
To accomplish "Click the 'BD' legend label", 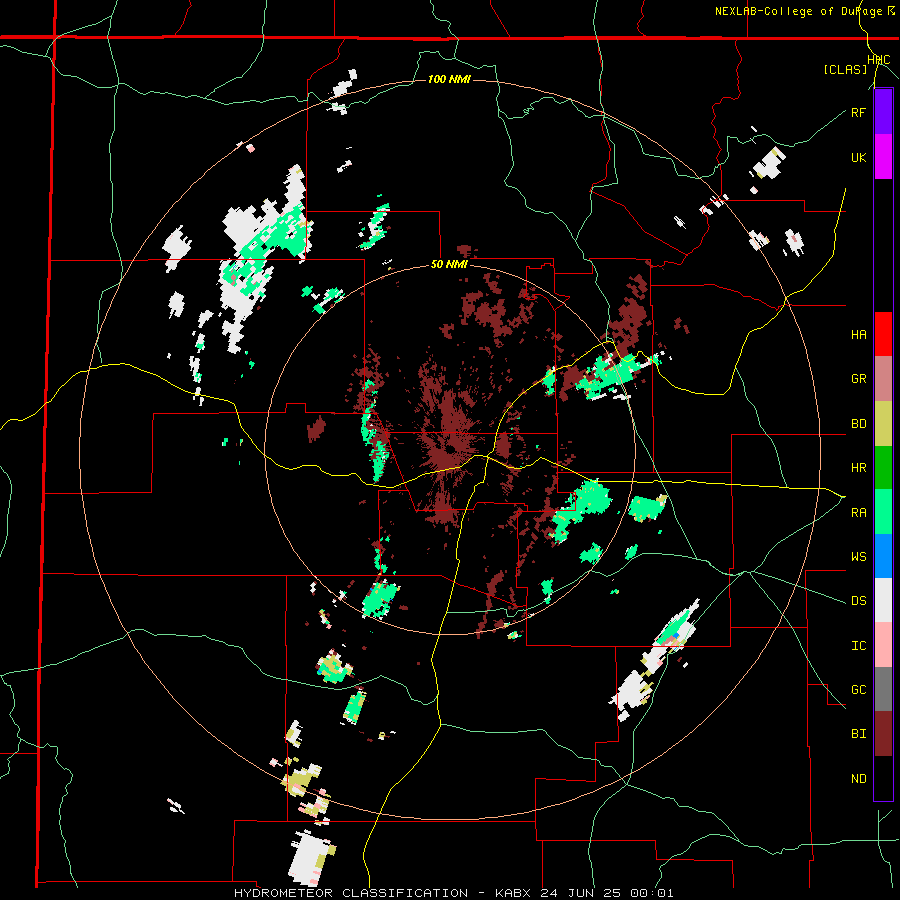I will click(858, 424).
